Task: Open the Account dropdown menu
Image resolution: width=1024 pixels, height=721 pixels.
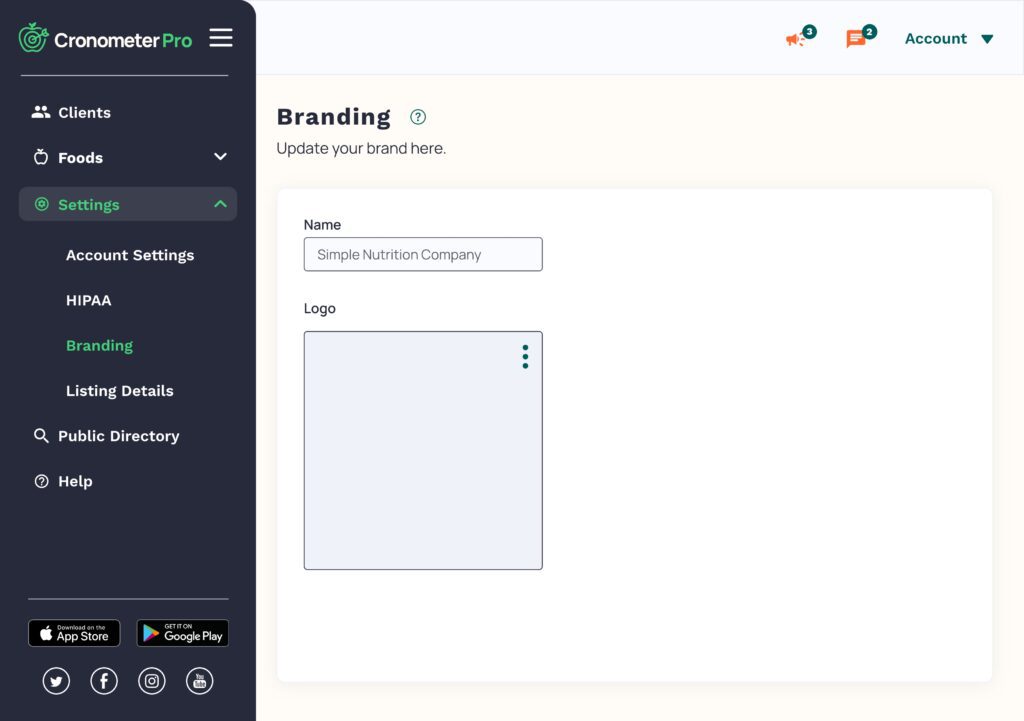Action: click(946, 38)
